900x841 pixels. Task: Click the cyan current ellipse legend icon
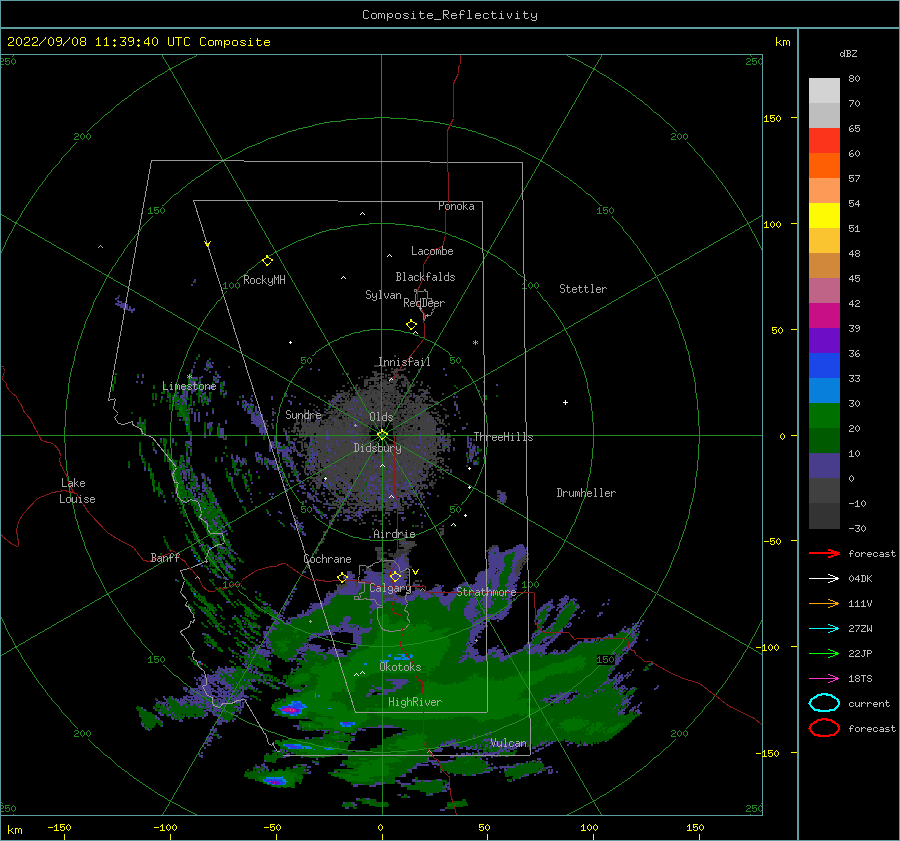[824, 703]
